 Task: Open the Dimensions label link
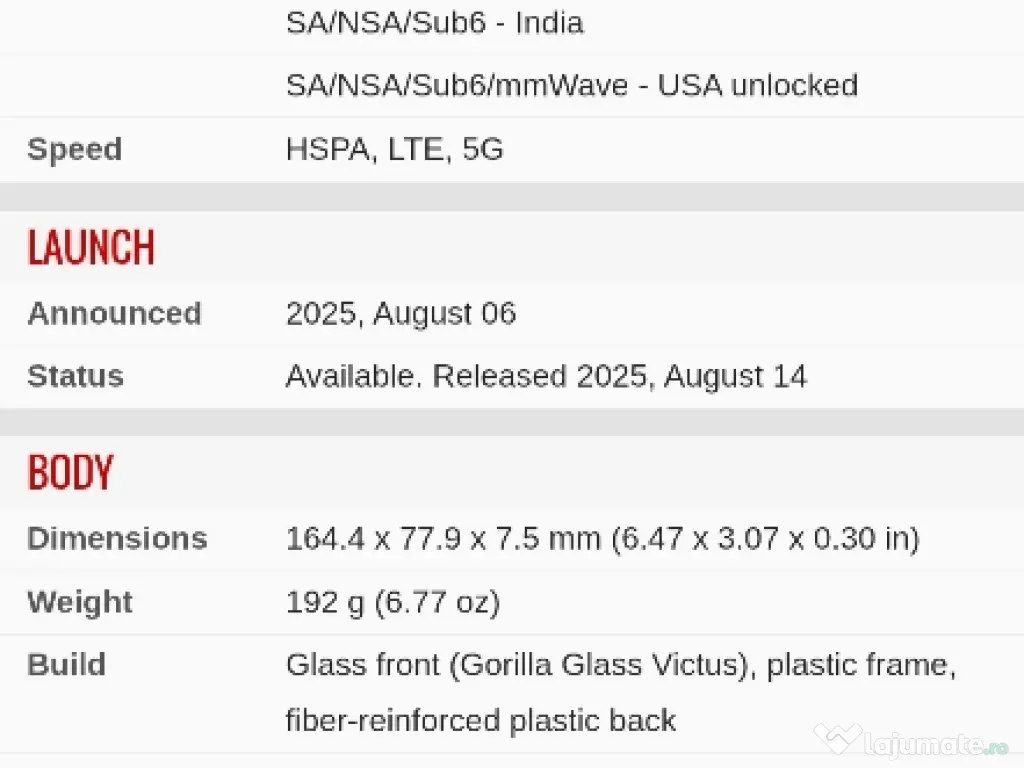(117, 538)
